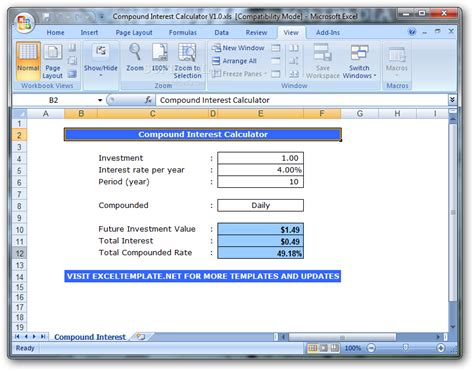
Task: Click the zoom out minus button
Action: point(371,348)
